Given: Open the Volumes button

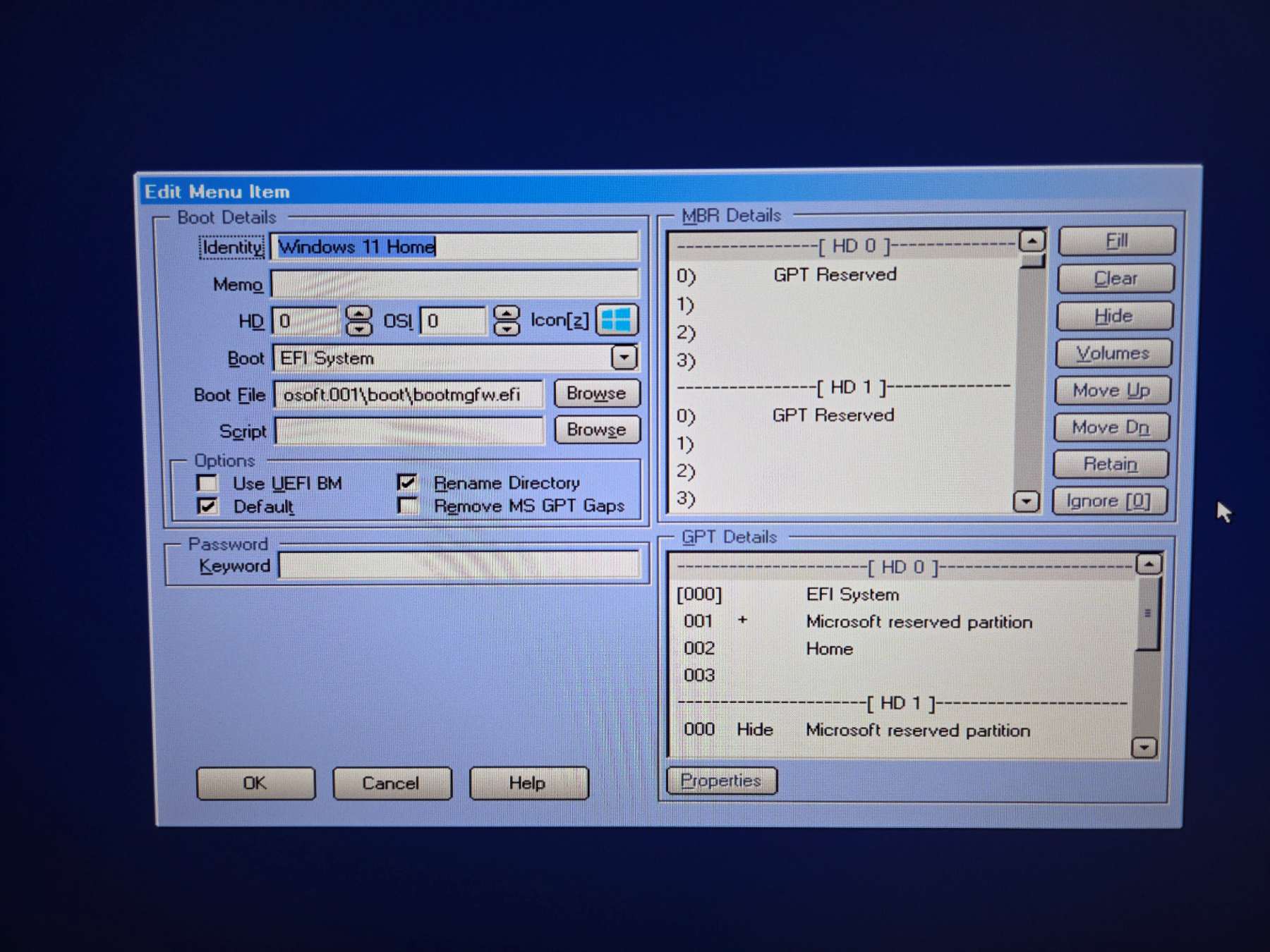Looking at the screenshot, I should (1113, 353).
